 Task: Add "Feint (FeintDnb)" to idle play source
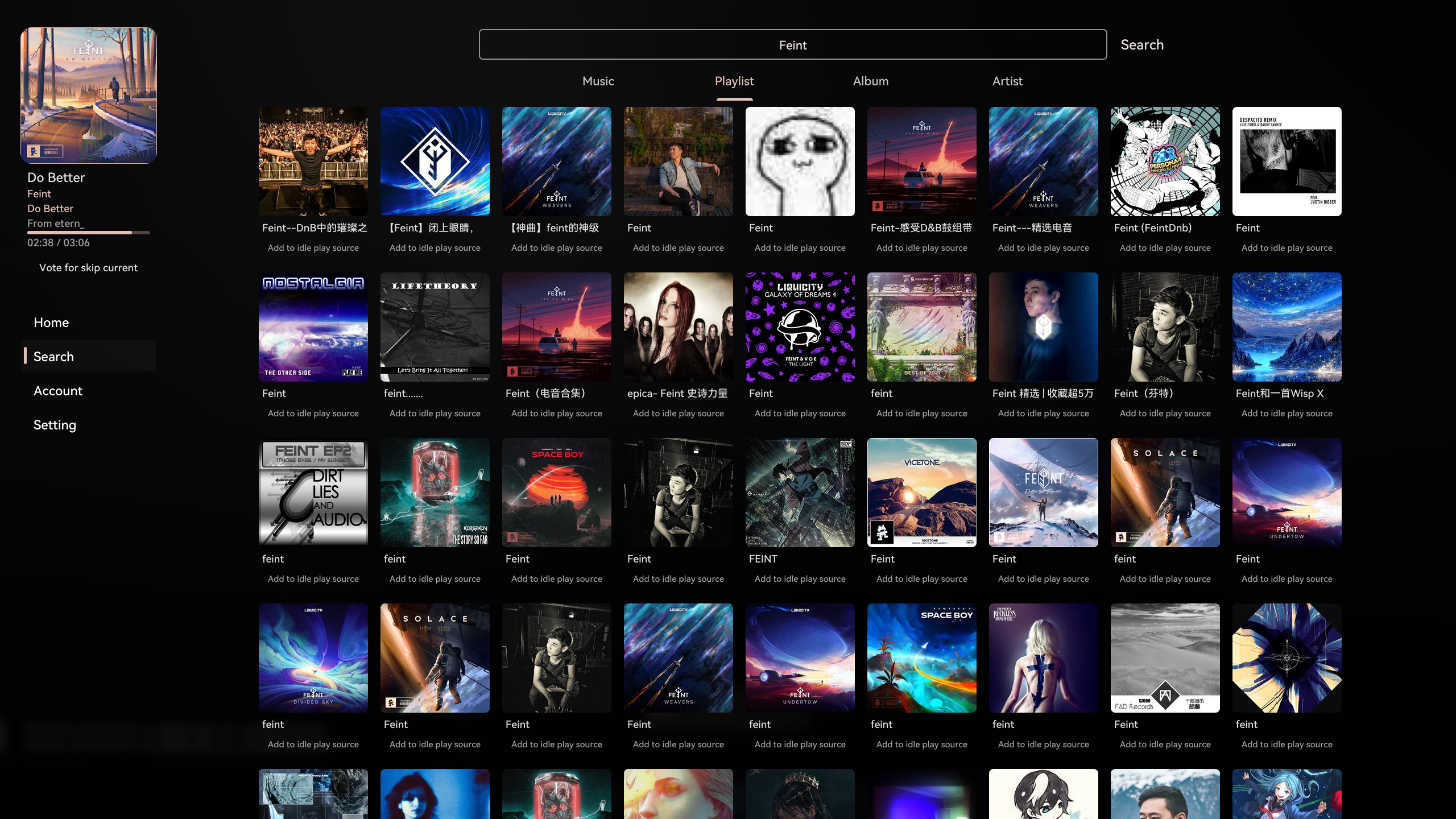click(x=1165, y=248)
